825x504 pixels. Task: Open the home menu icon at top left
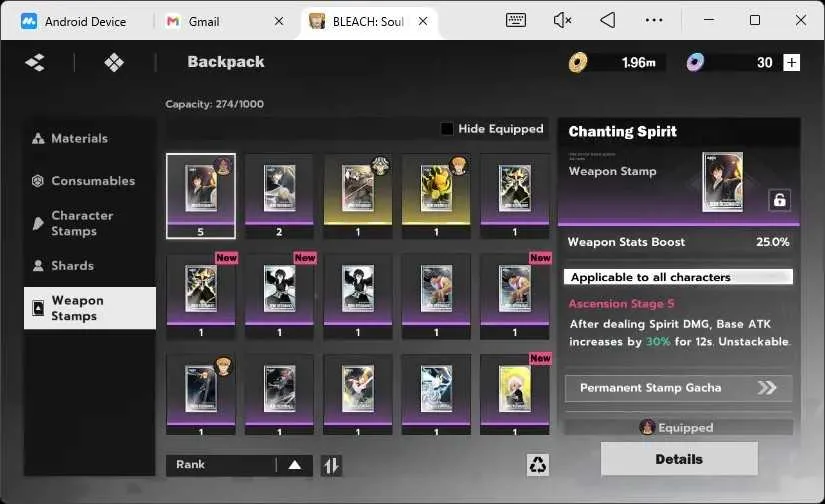35,63
